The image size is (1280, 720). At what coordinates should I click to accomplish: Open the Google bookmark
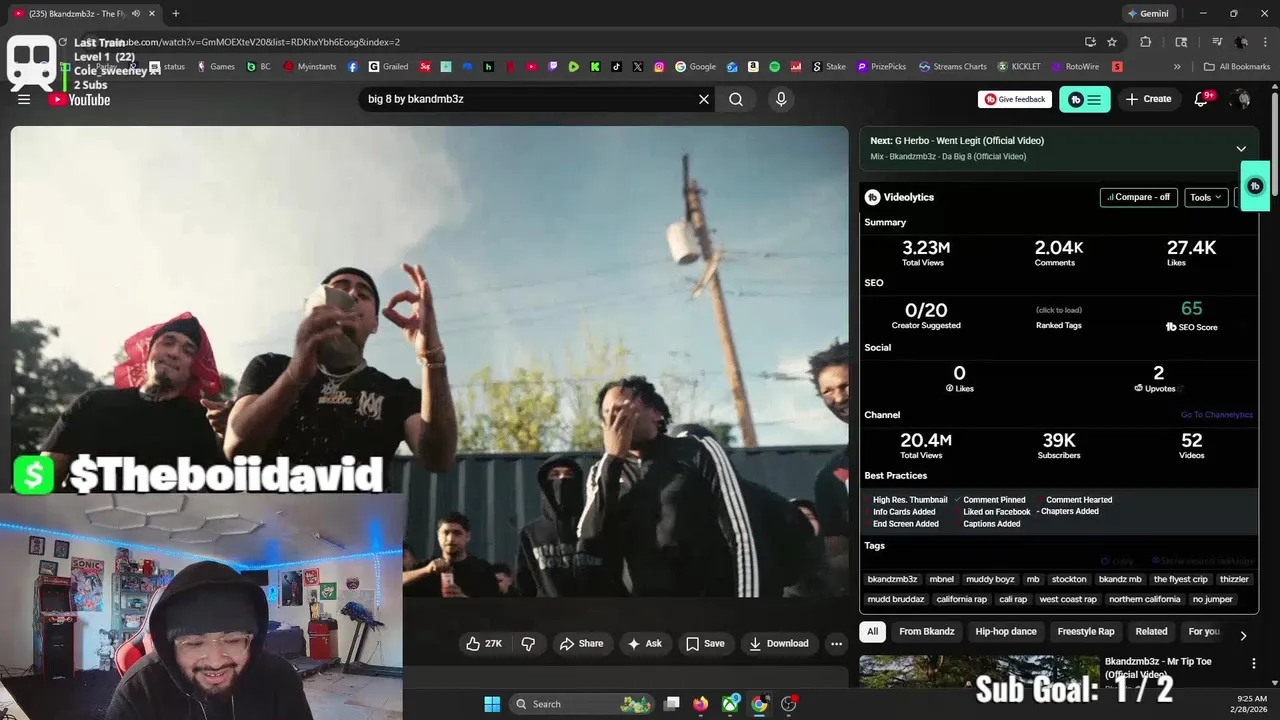[696, 67]
